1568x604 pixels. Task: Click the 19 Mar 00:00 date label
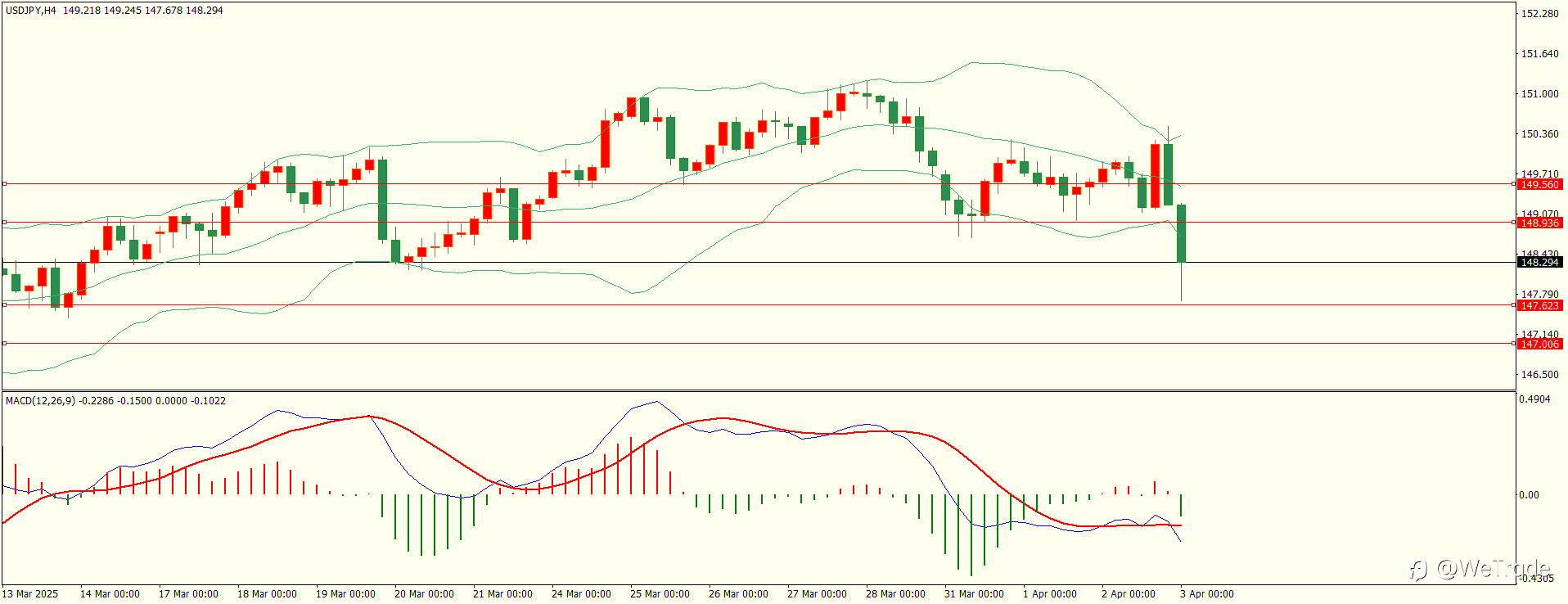345,594
